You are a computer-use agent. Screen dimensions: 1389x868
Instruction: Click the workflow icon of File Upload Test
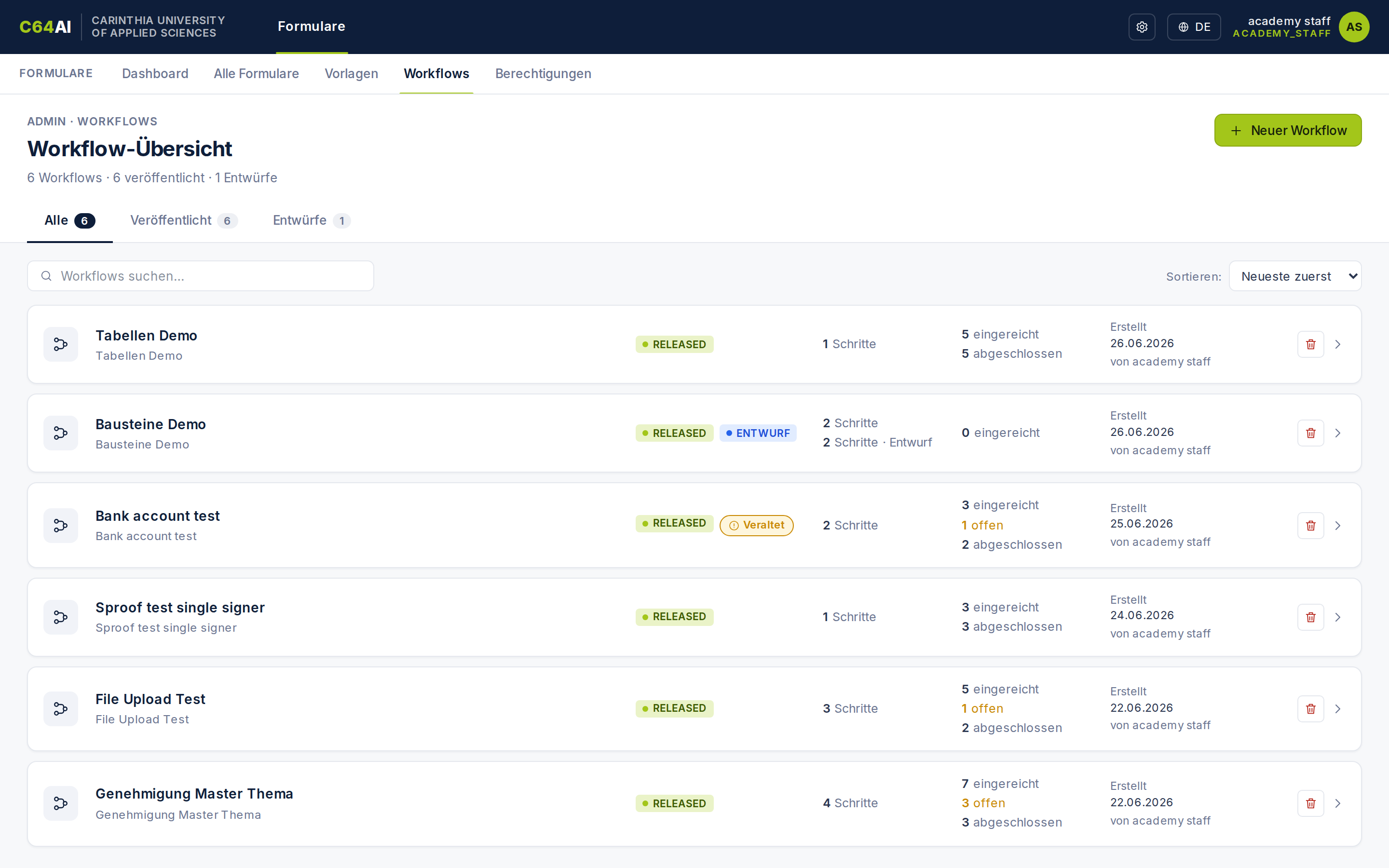click(61, 709)
